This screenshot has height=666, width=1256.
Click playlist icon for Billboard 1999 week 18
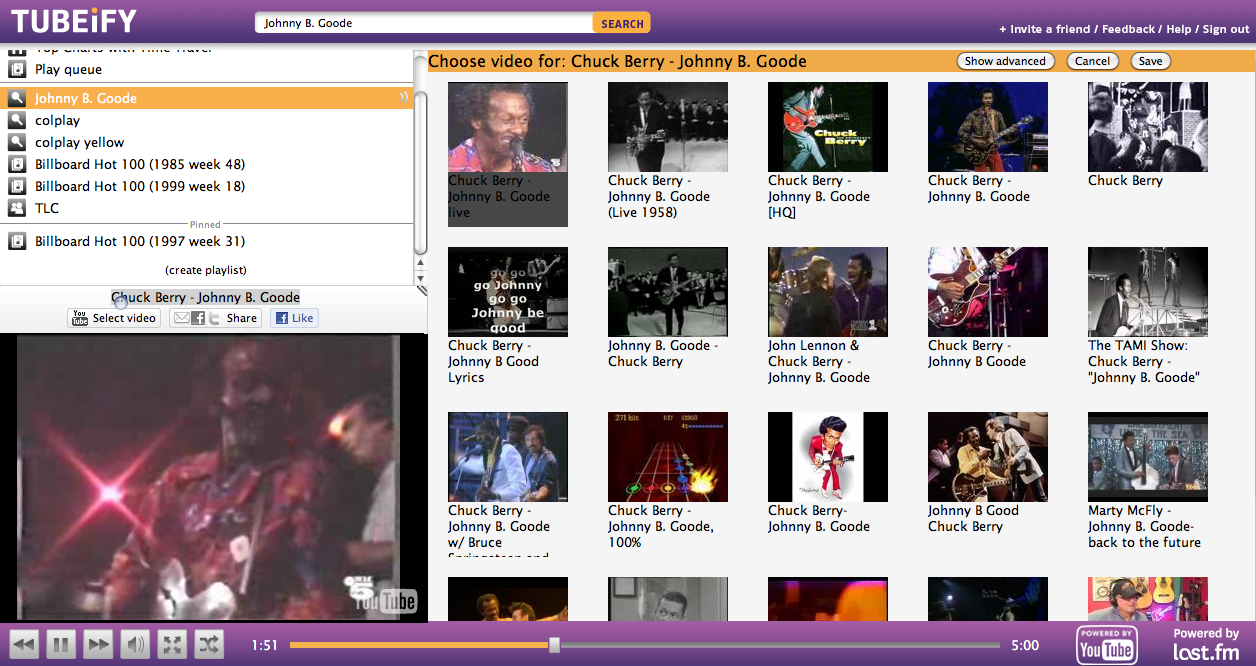[17, 186]
